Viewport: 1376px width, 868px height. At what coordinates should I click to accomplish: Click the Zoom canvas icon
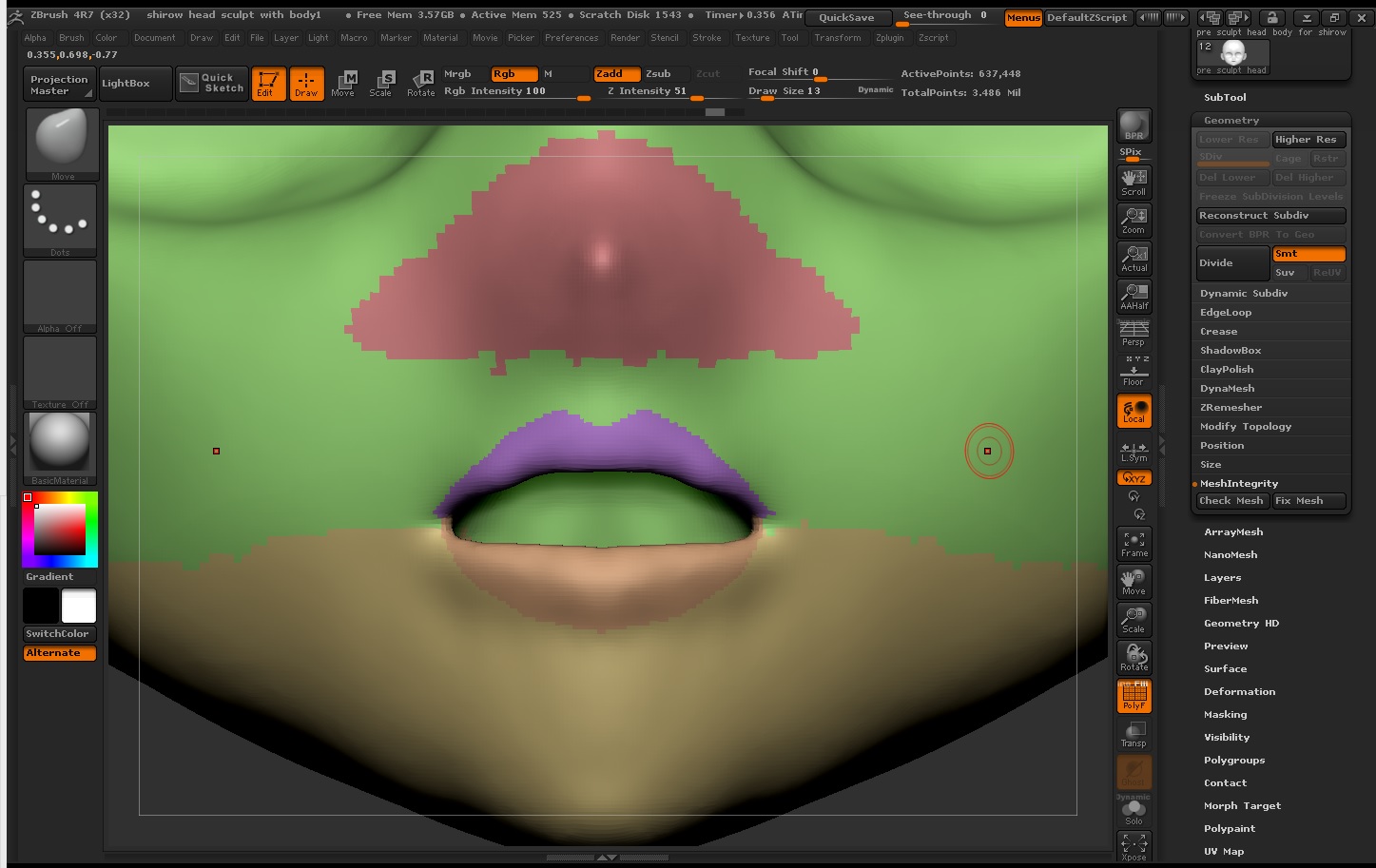[x=1134, y=220]
